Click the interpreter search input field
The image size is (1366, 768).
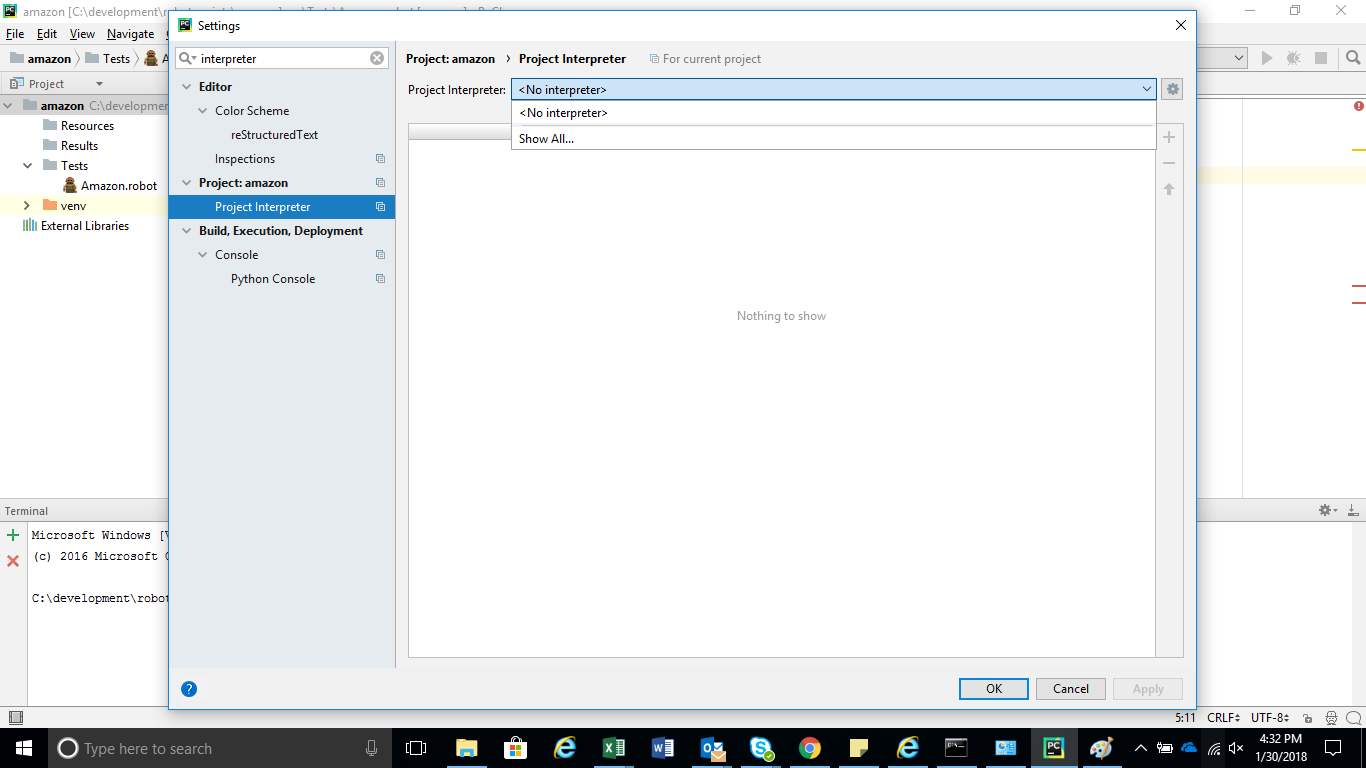click(280, 58)
